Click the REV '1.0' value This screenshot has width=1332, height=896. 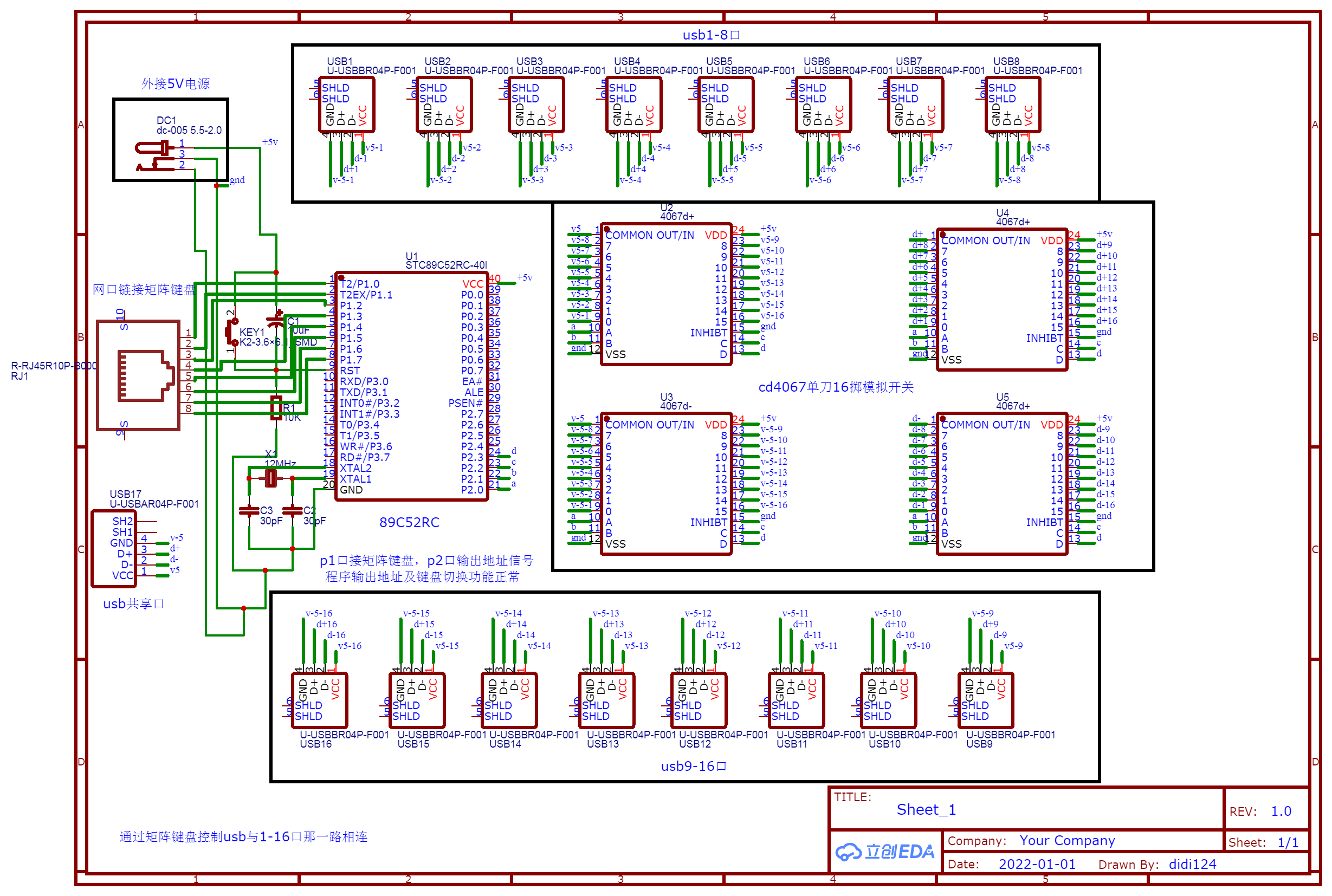click(x=1281, y=811)
